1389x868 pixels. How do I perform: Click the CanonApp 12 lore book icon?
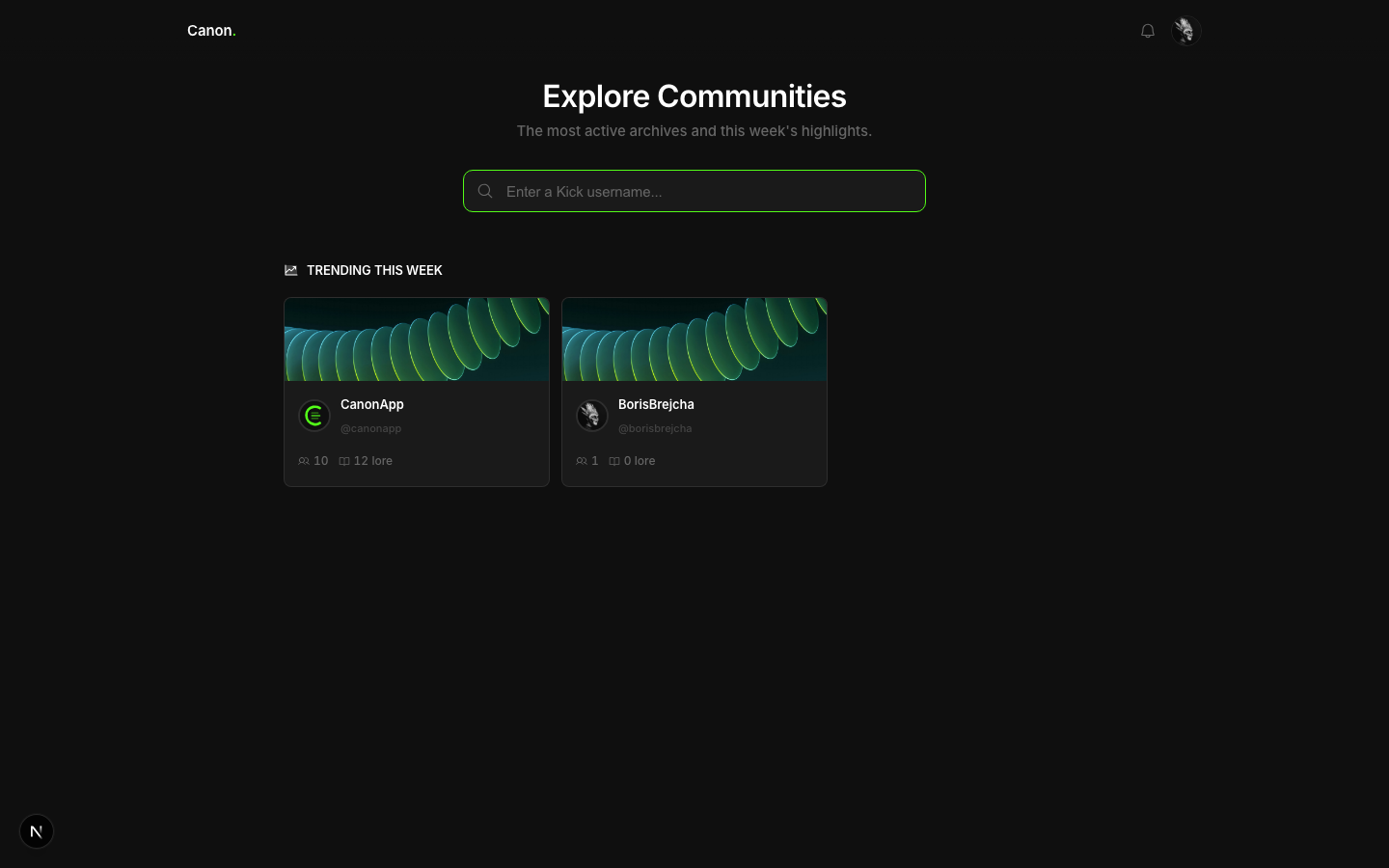point(344,461)
